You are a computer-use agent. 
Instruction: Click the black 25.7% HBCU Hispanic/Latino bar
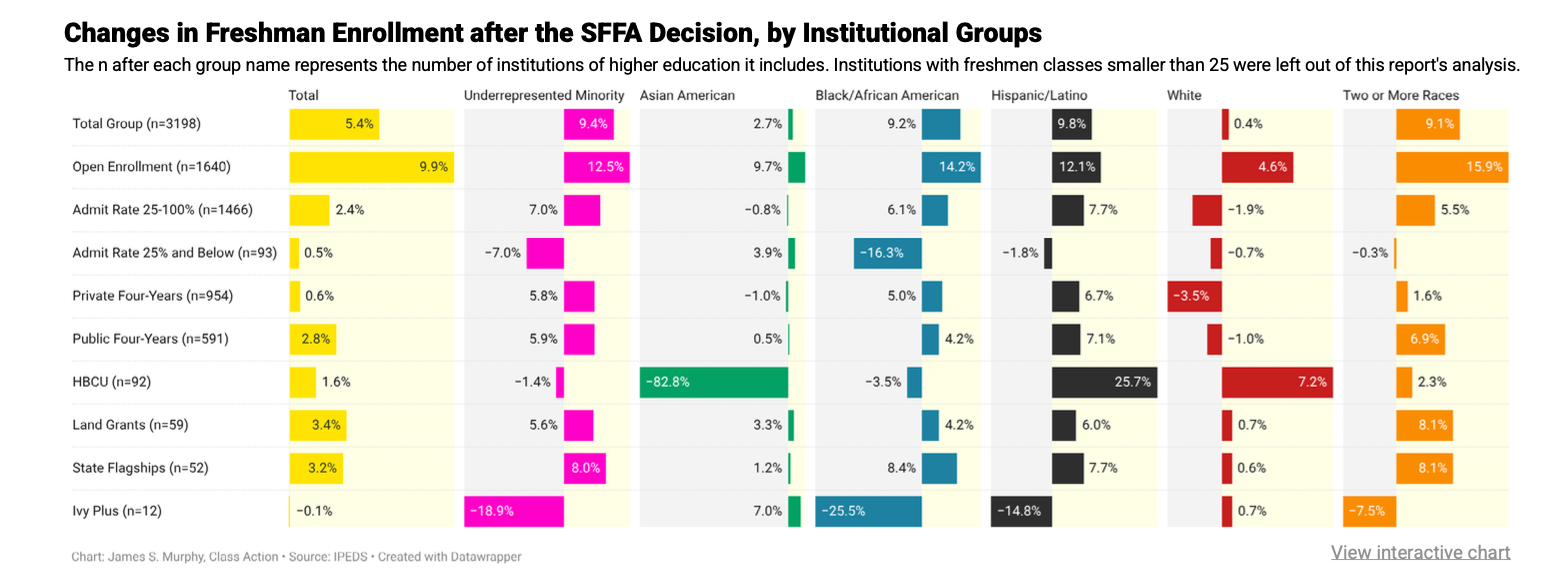pyautogui.click(x=1104, y=382)
